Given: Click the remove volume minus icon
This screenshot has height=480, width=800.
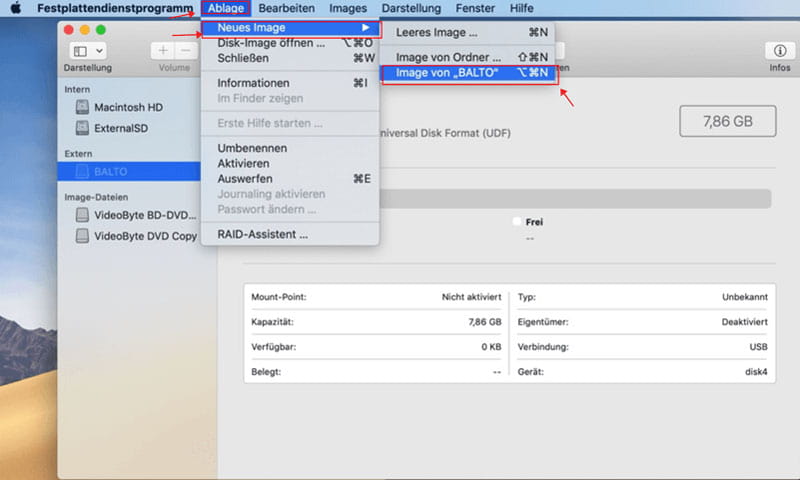Looking at the screenshot, I should (185, 50).
